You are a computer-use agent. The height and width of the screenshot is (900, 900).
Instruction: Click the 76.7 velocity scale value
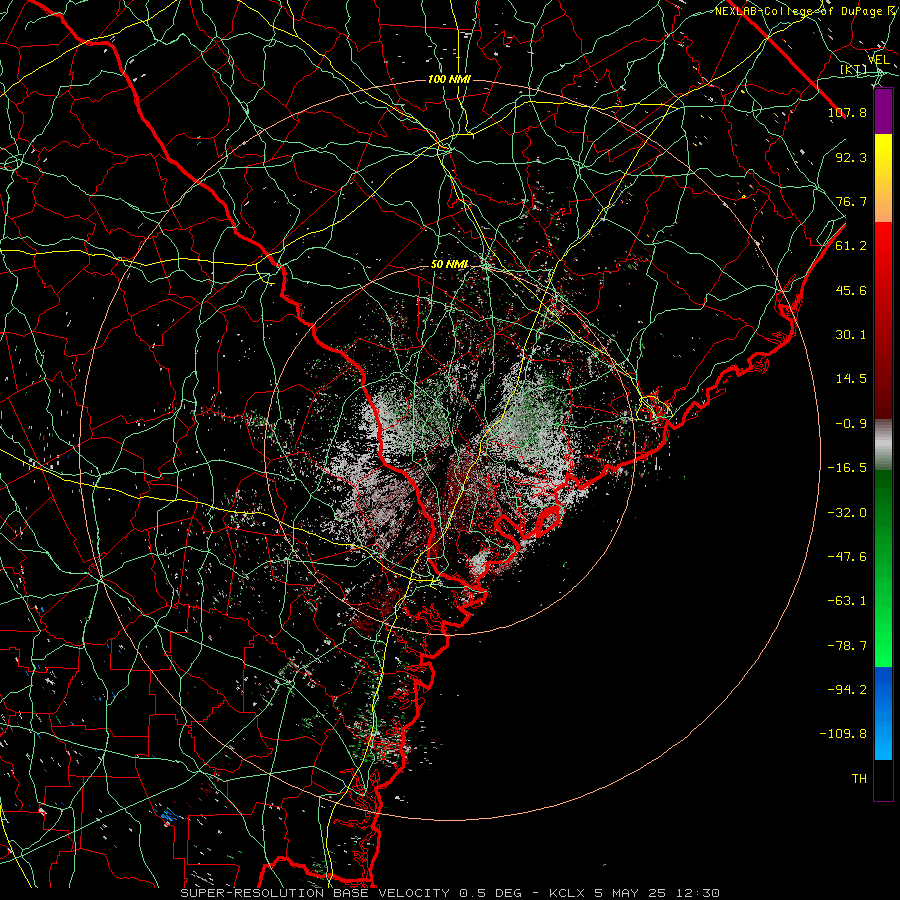pos(851,201)
